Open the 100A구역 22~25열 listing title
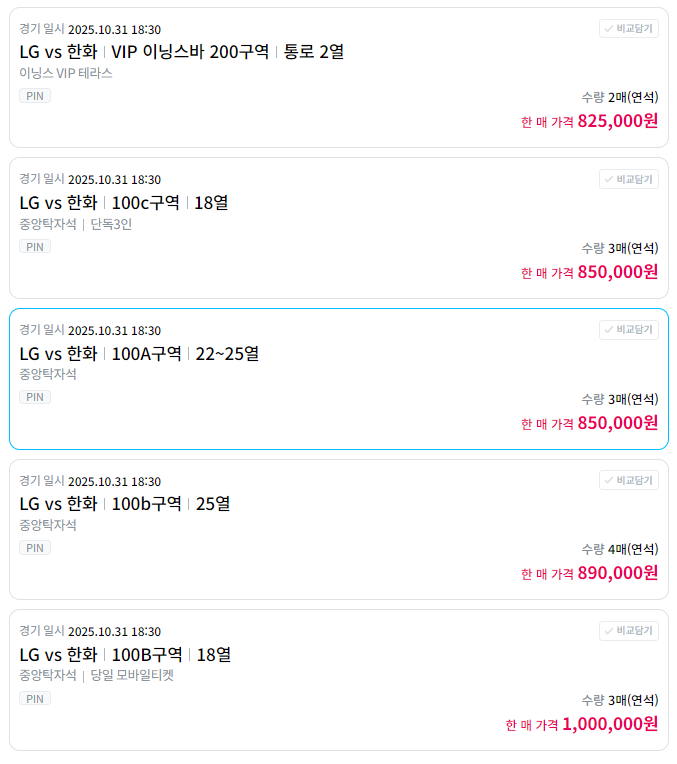 coord(139,354)
